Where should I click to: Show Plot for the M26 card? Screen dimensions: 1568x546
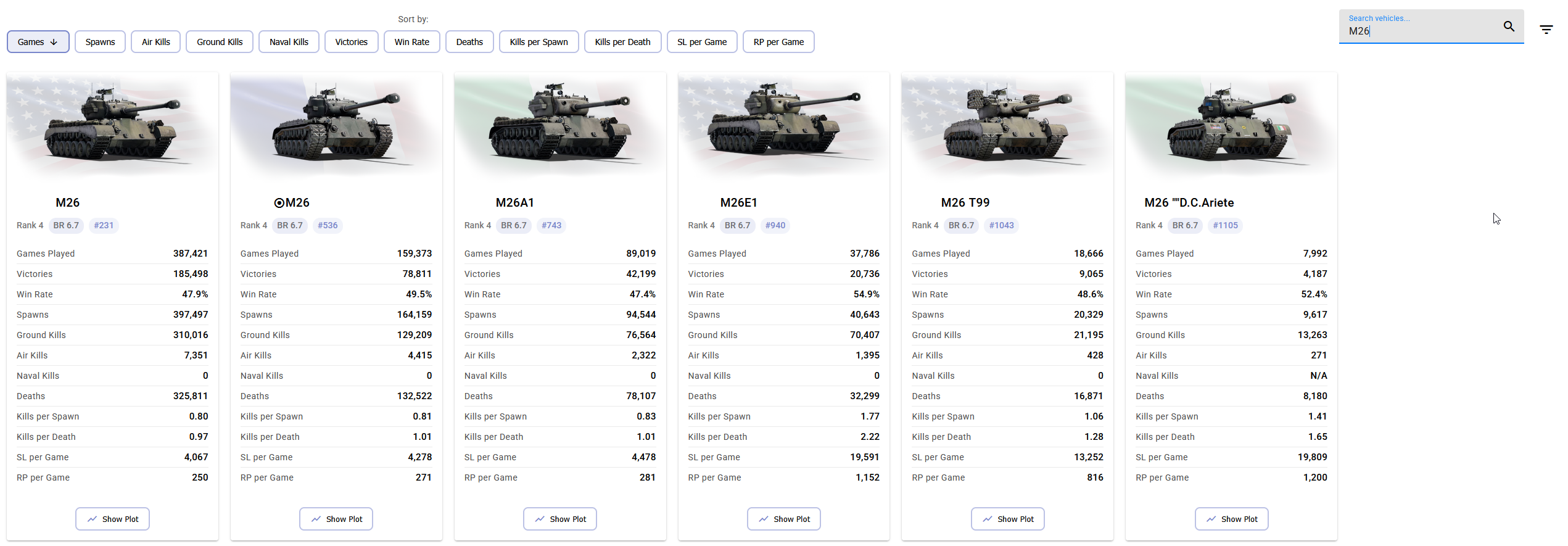click(x=112, y=519)
